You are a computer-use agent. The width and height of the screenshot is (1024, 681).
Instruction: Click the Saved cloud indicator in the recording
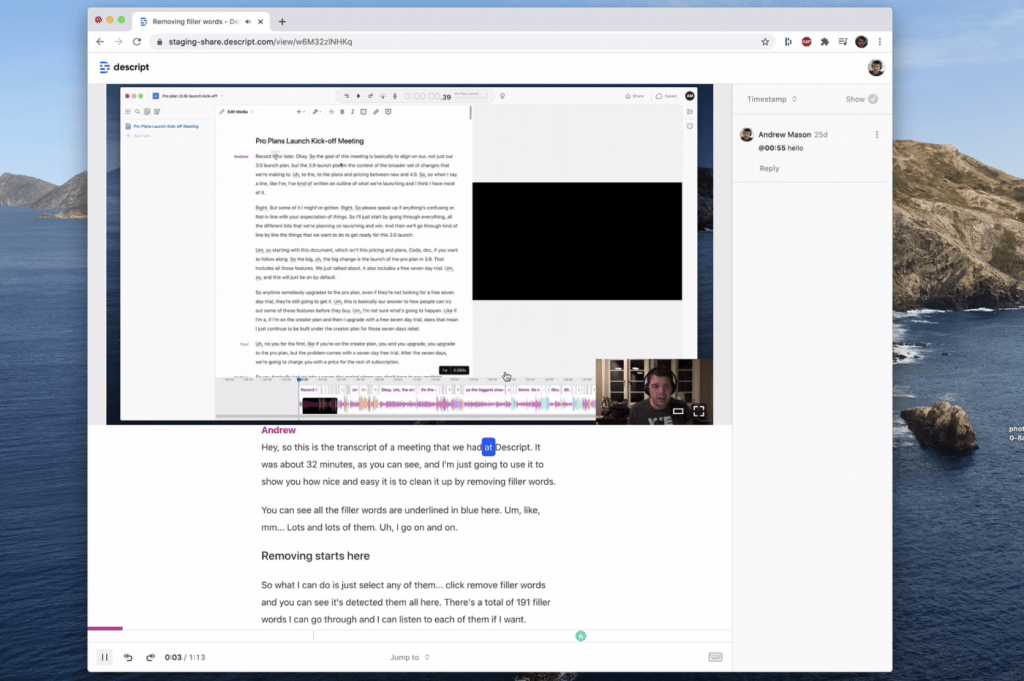pos(666,96)
